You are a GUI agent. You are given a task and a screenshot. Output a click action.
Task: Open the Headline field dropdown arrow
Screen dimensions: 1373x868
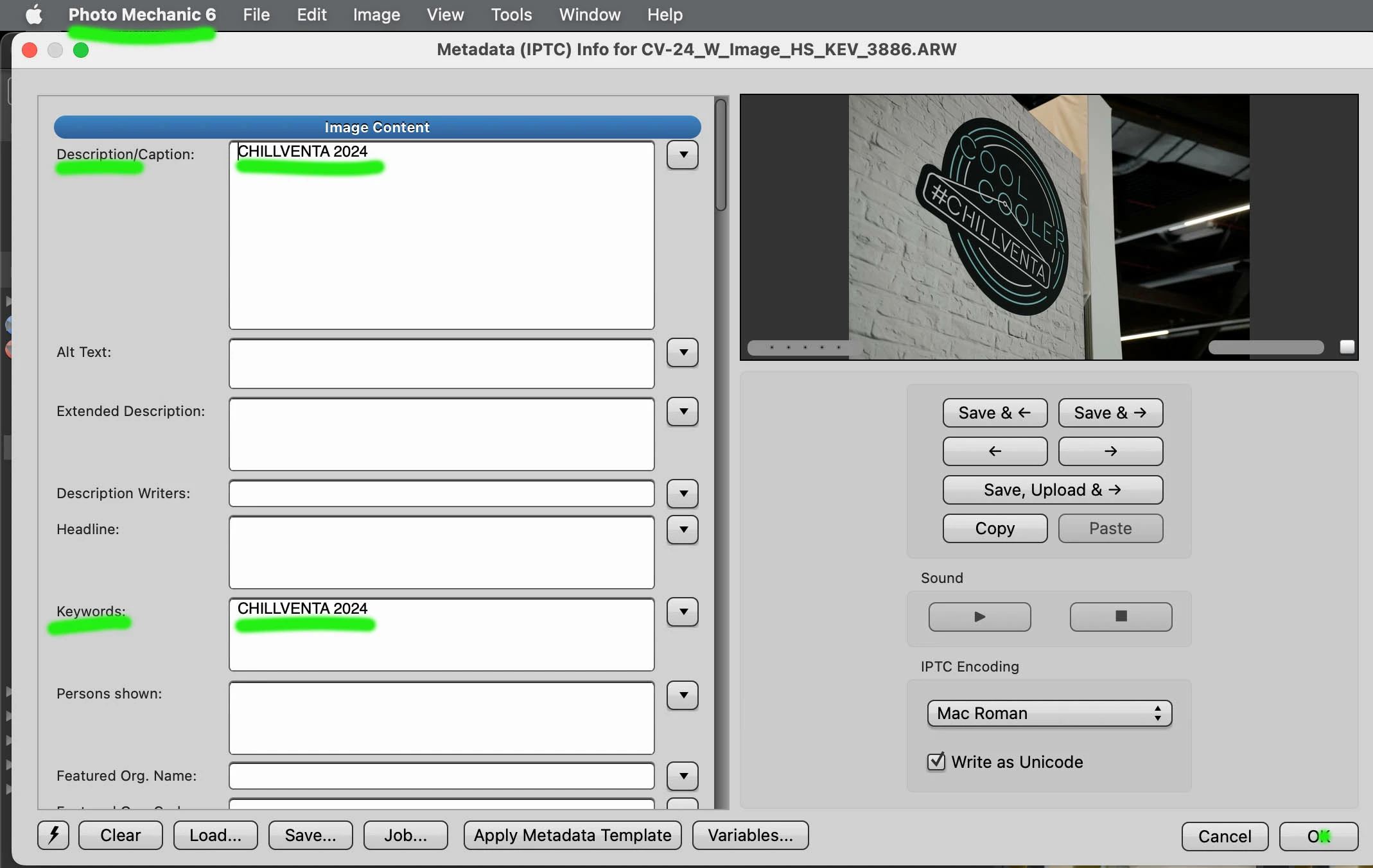683,530
